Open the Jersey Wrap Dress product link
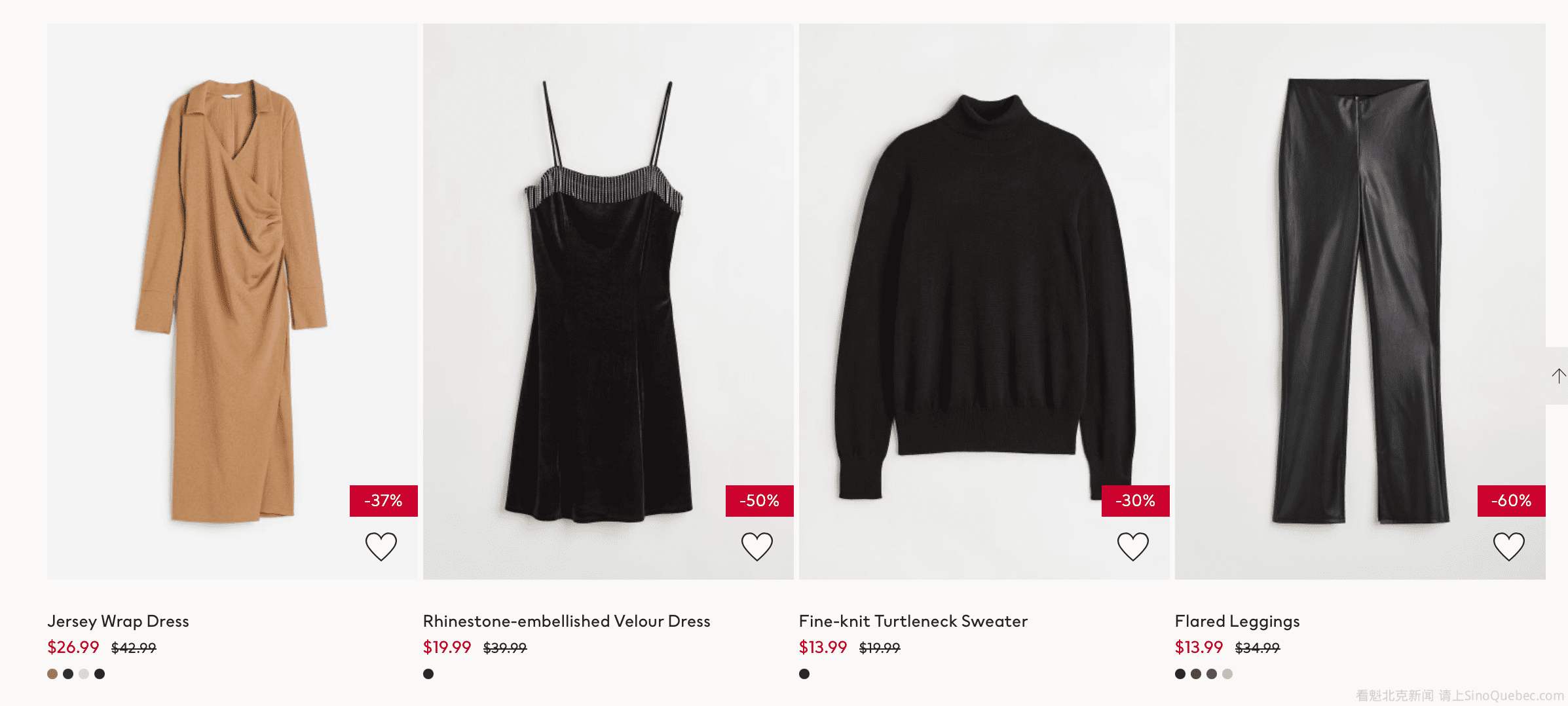Screen dimensions: 1568x706 pyautogui.click(x=118, y=621)
